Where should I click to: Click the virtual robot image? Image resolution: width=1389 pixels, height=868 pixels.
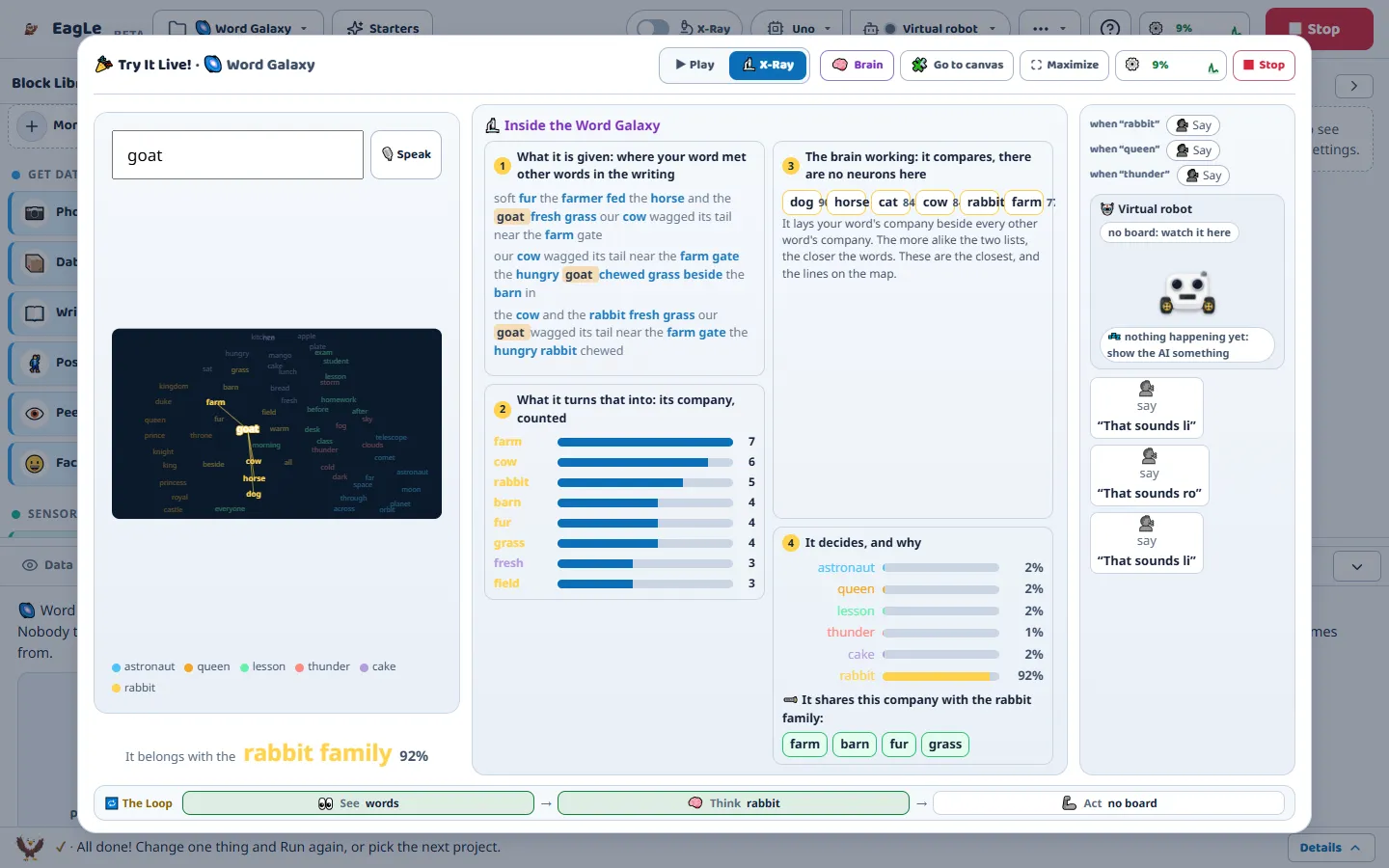point(1186,292)
